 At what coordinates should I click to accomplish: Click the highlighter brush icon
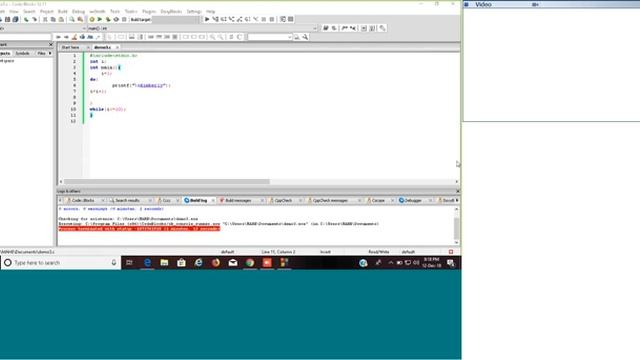click(74, 37)
